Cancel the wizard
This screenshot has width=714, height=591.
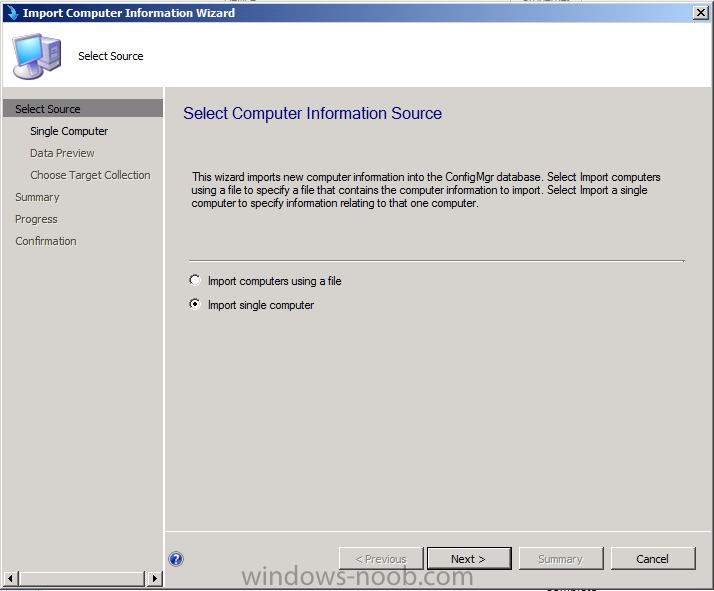pos(653,559)
